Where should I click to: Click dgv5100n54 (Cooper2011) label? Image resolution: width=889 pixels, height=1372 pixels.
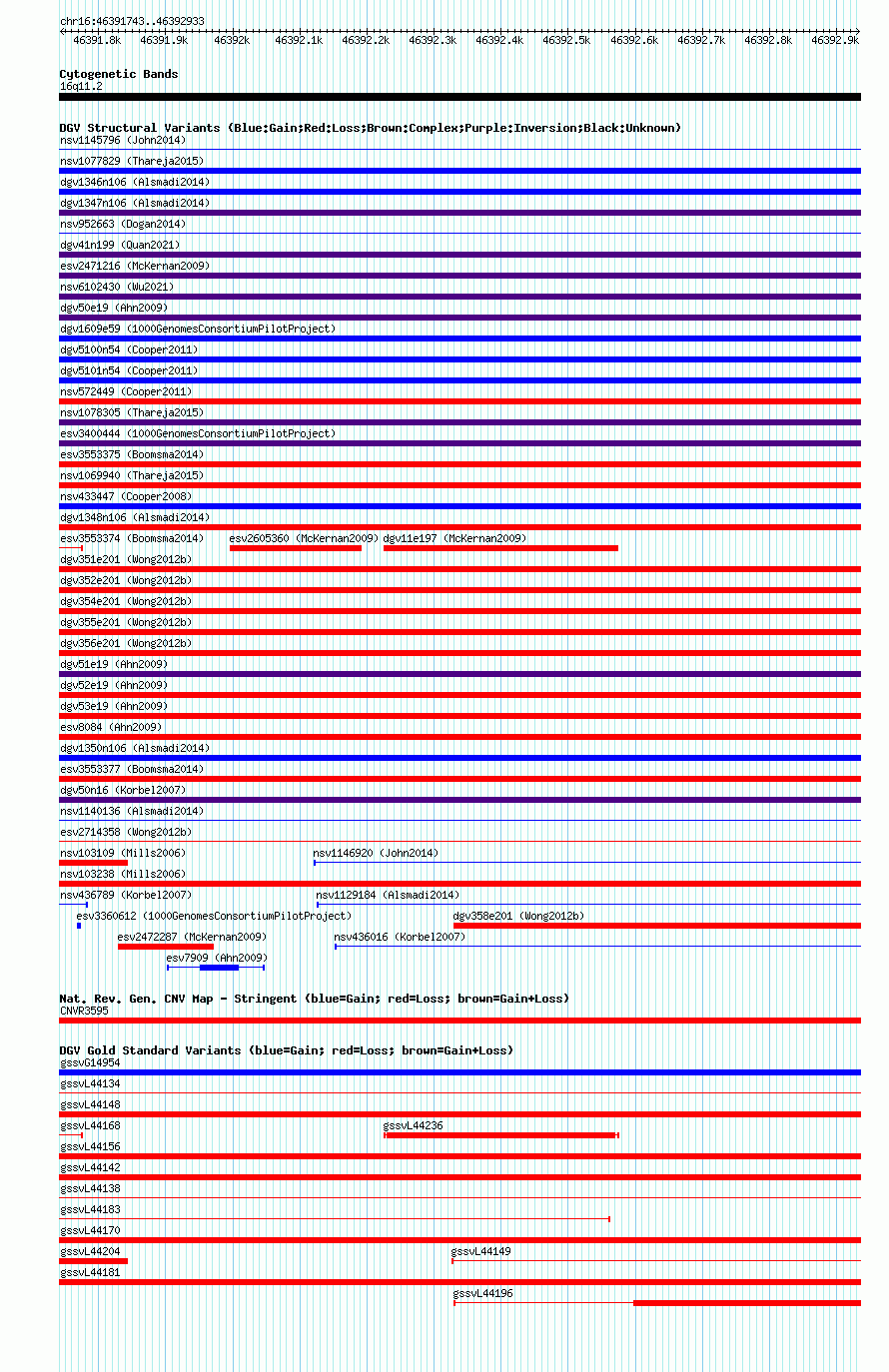pos(129,349)
